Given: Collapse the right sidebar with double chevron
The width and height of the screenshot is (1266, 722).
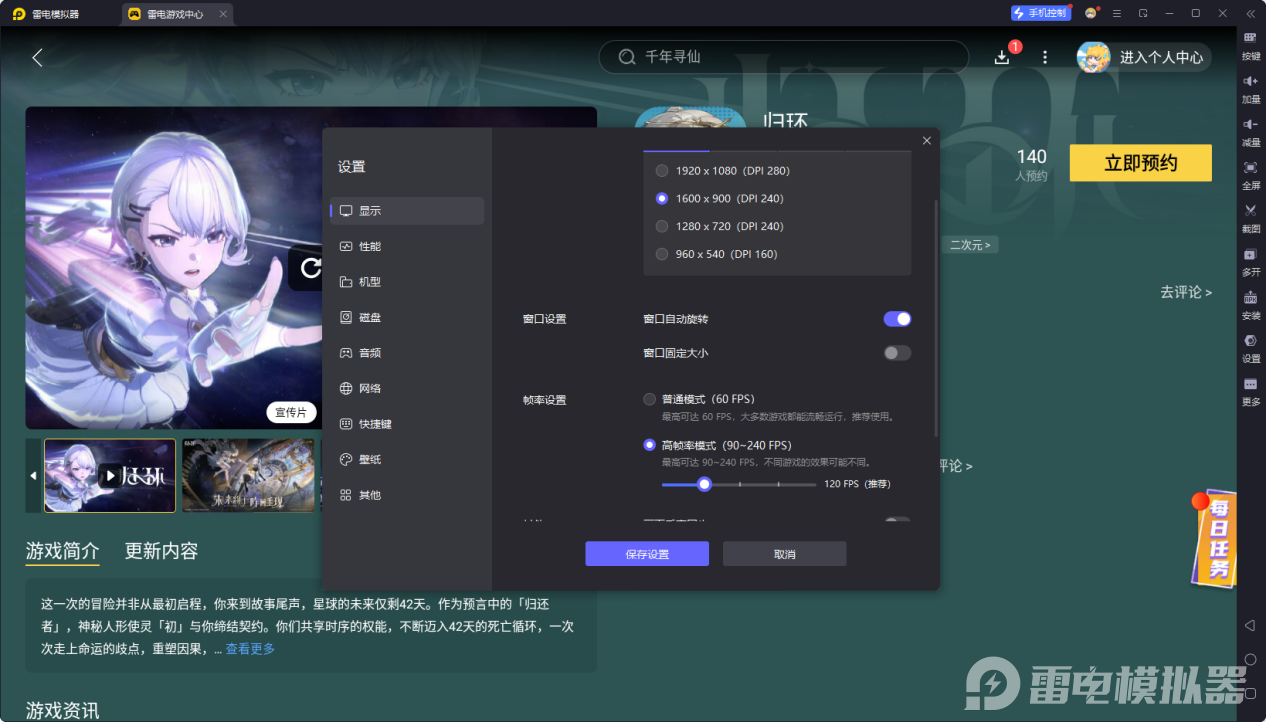Looking at the screenshot, I should click(x=1250, y=13).
